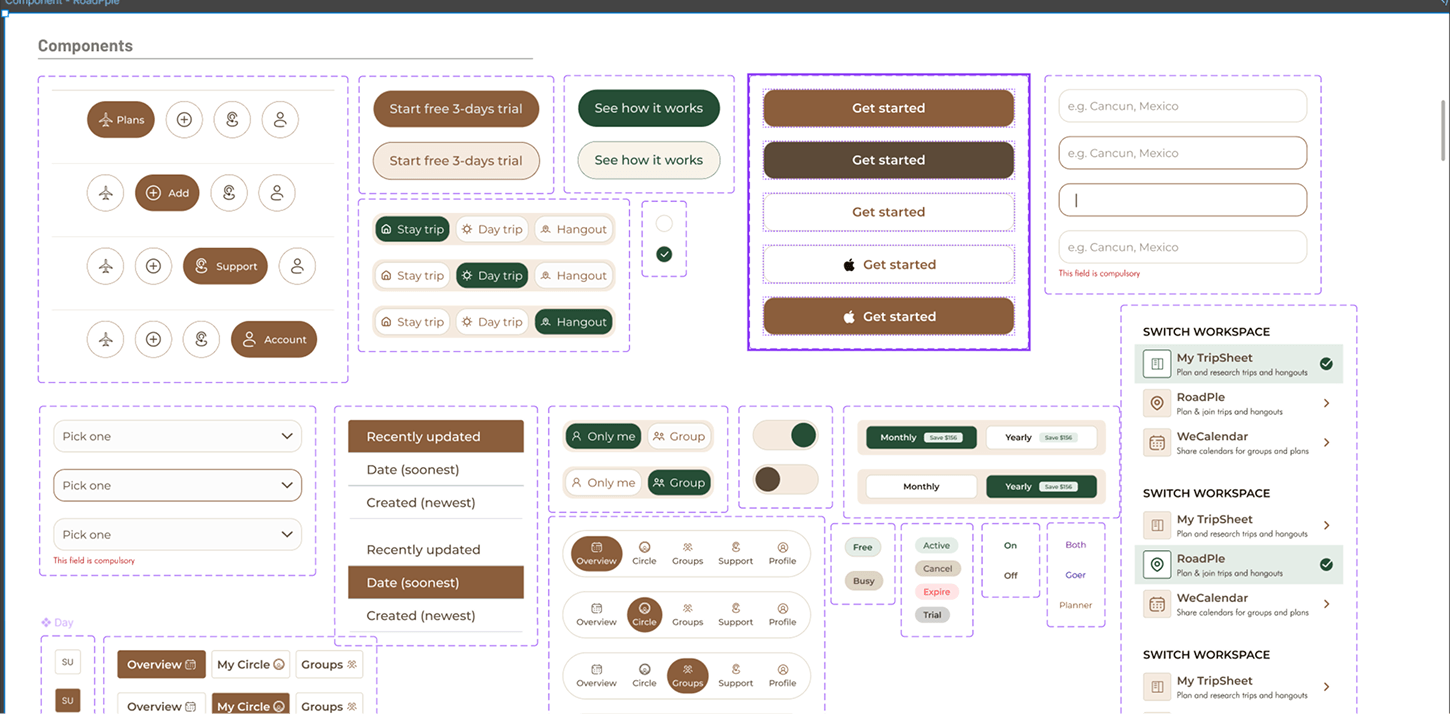Screen dimensions: 1450x714
Task: Click the chevron beside WeCalendar under the highlighted RoadPle
Action: [1326, 604]
